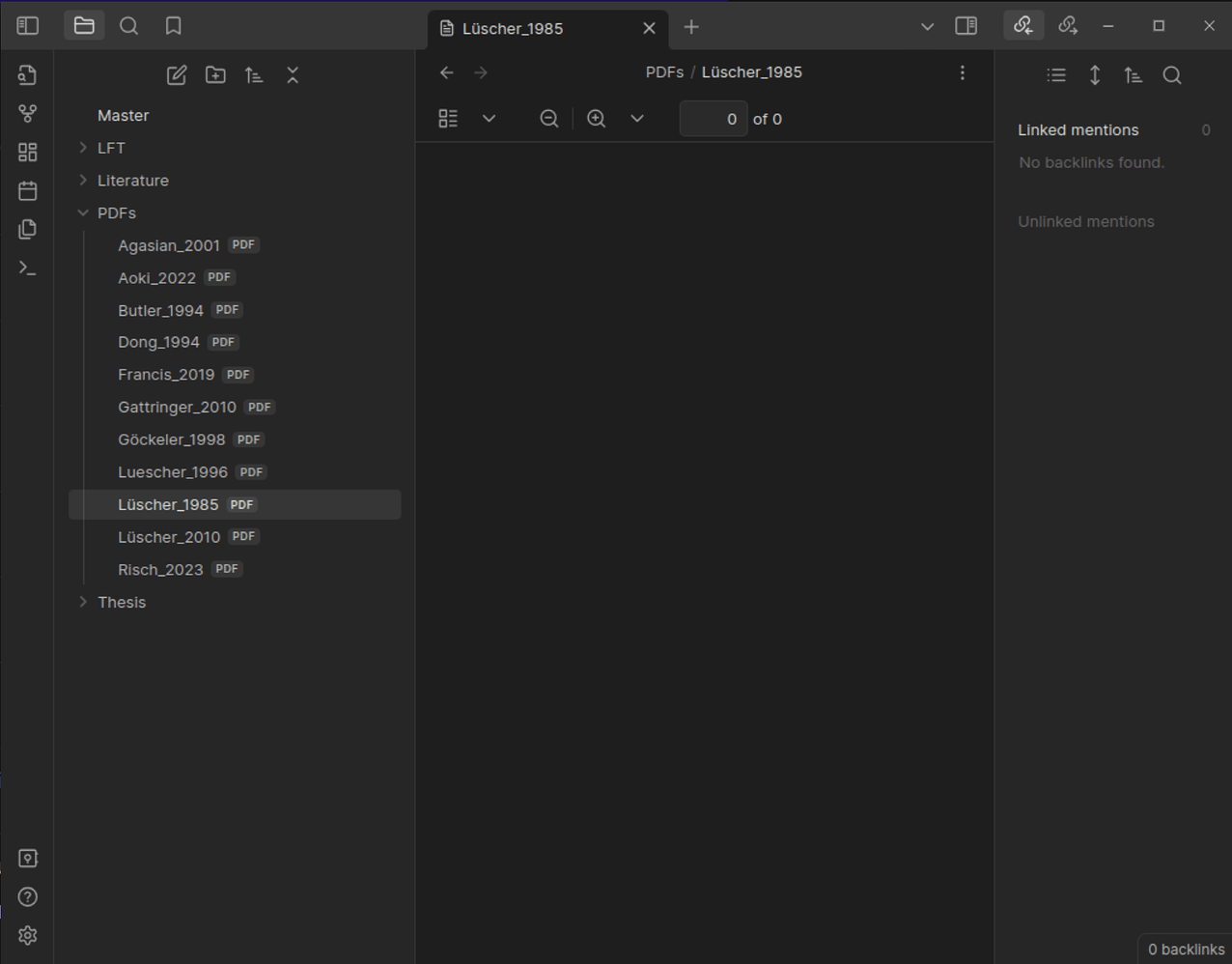1232x964 pixels.
Task: Create a new folder in the vault
Action: click(215, 74)
